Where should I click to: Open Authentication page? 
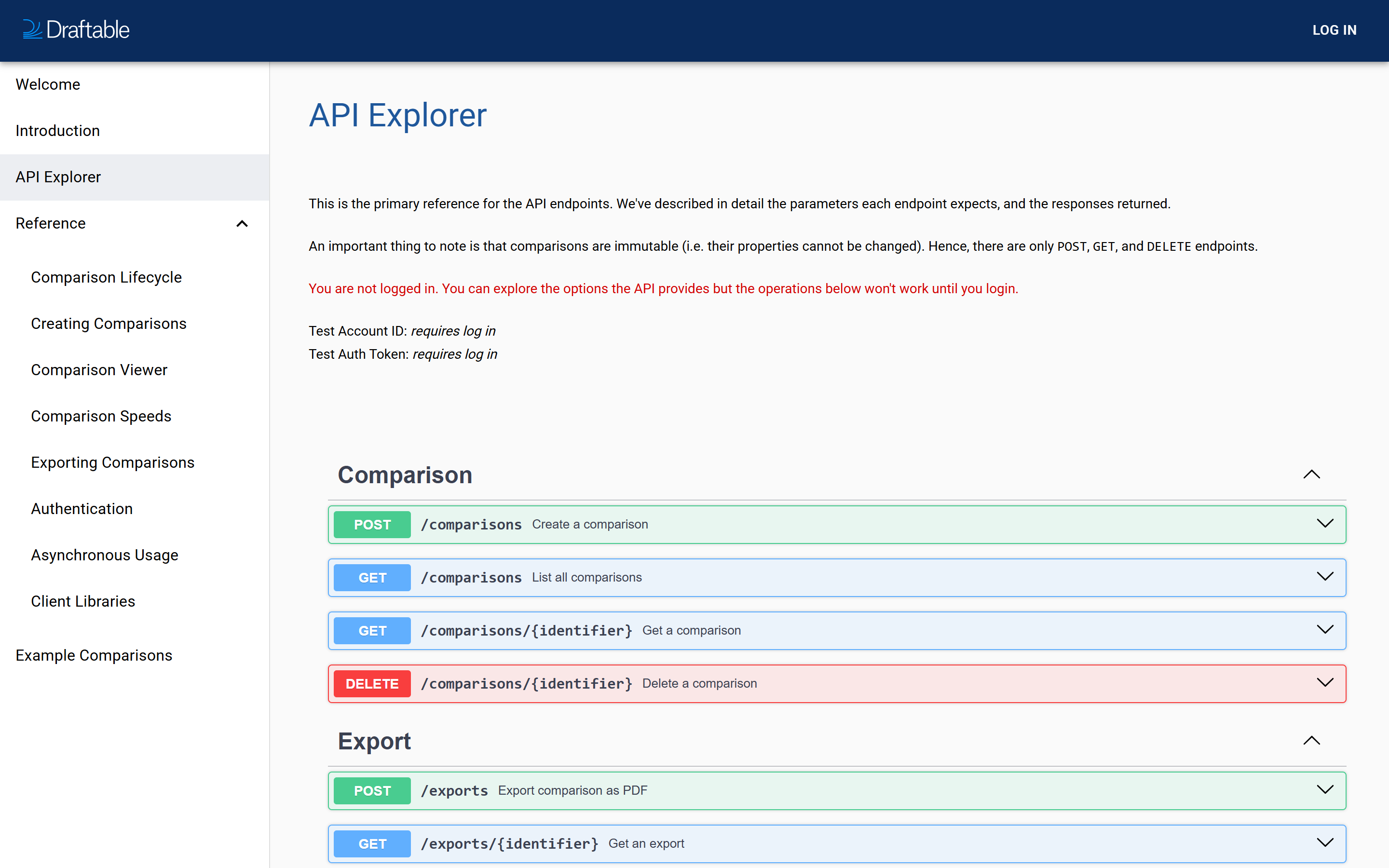[82, 509]
